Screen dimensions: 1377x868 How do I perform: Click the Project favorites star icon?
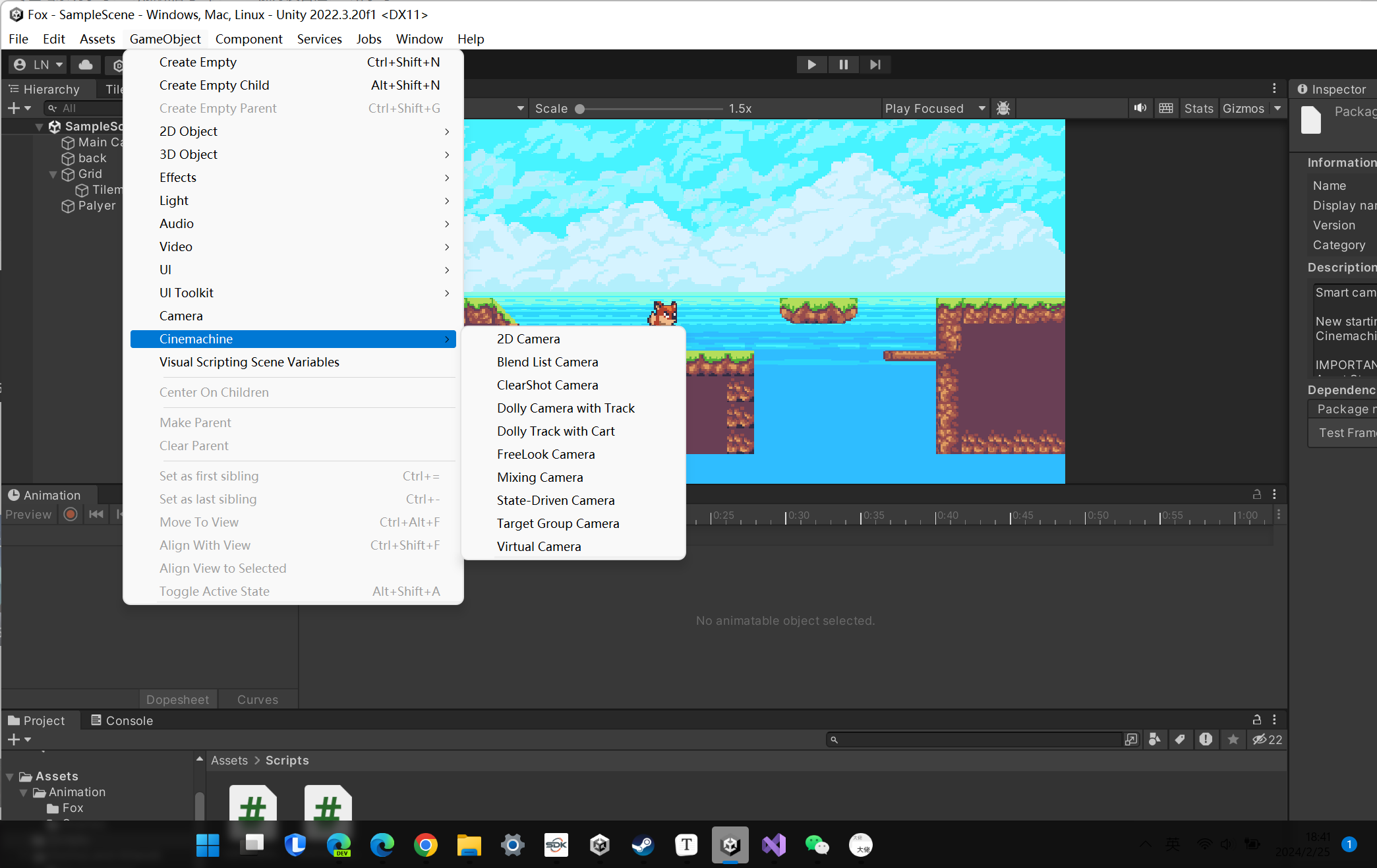coord(1233,739)
